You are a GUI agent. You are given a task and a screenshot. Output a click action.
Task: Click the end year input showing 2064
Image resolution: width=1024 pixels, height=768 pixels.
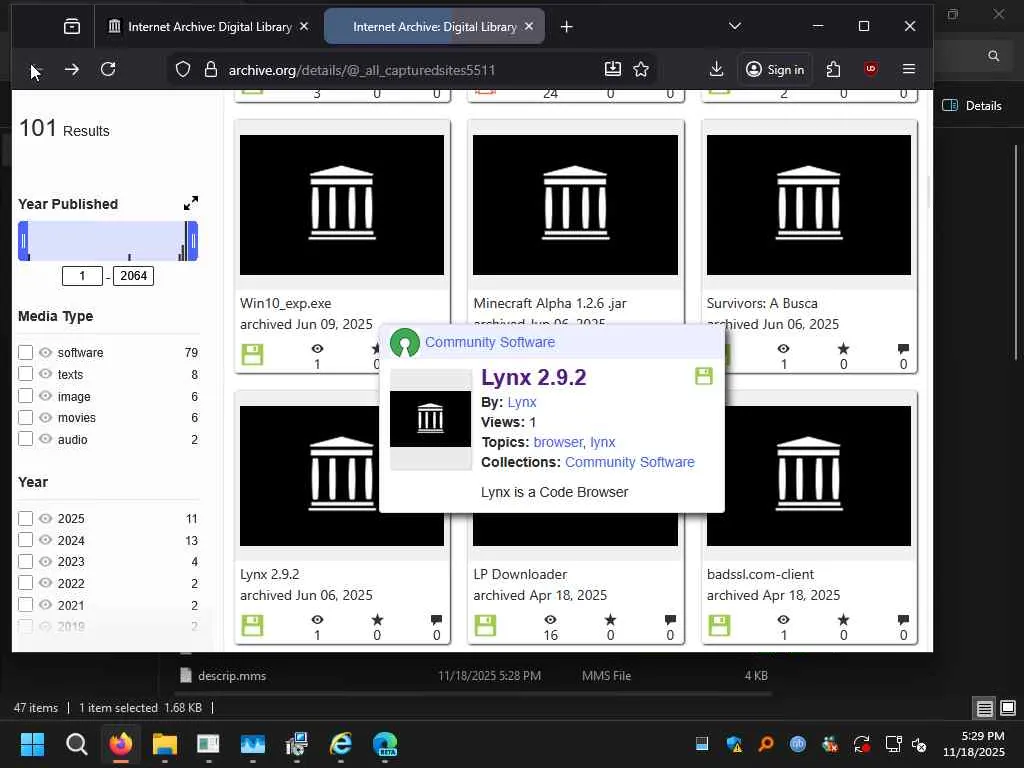pos(133,276)
